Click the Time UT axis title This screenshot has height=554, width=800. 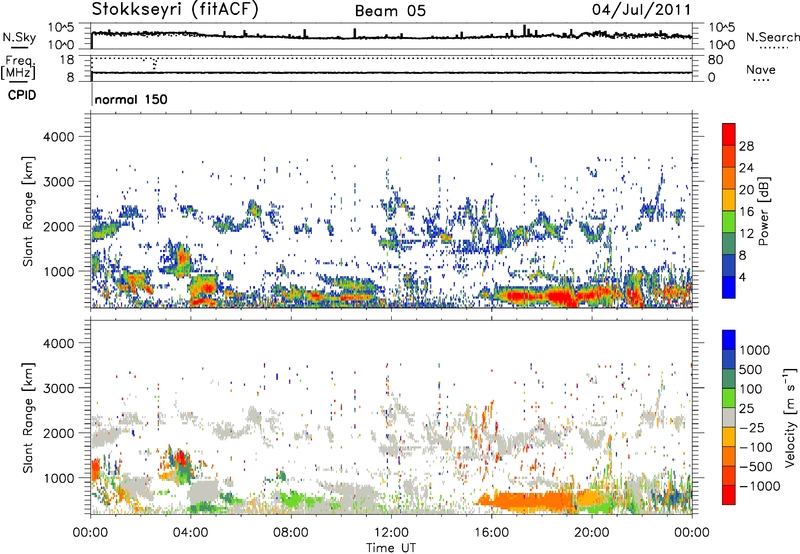tap(391, 548)
